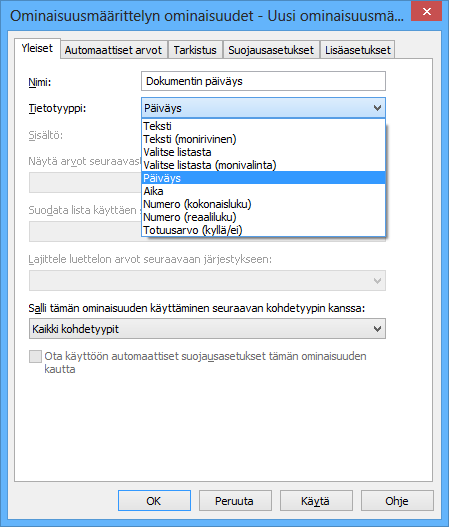Open the Kaikki kohdetyypit dropdown
This screenshot has width=449, height=527.
[x=207, y=329]
